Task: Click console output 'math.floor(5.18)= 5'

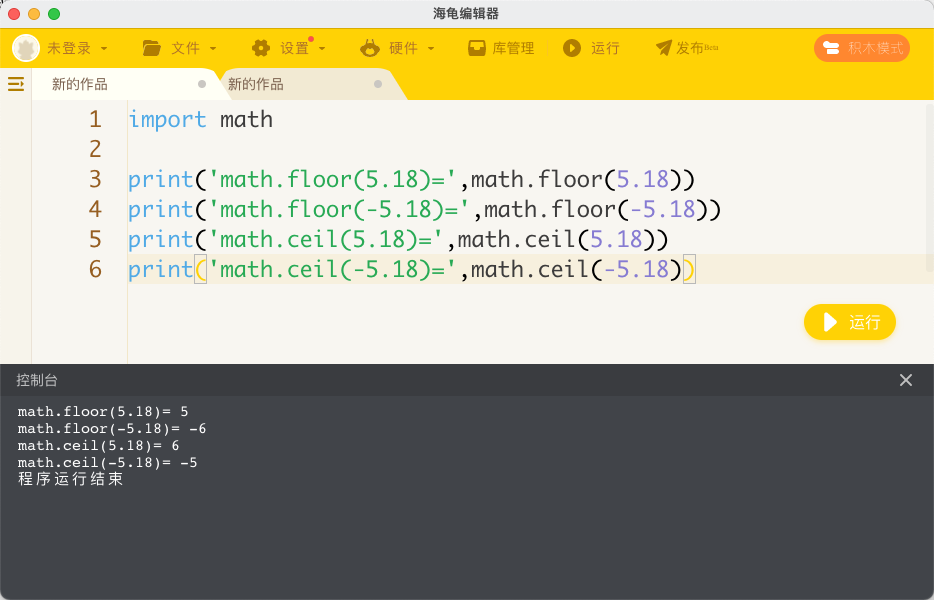Action: pos(103,412)
